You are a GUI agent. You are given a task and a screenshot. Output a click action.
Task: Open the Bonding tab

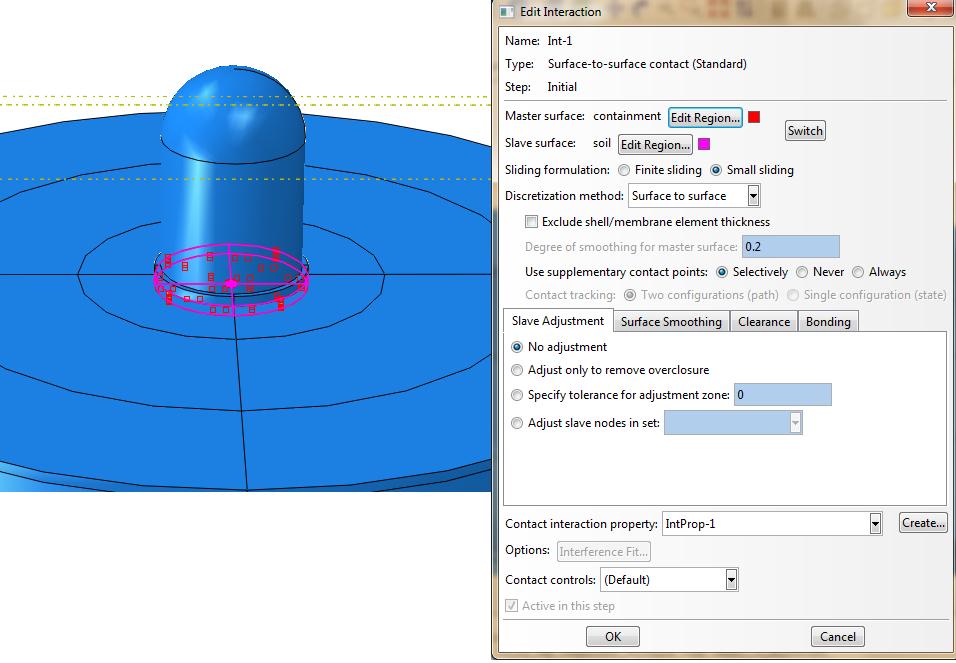tap(828, 321)
